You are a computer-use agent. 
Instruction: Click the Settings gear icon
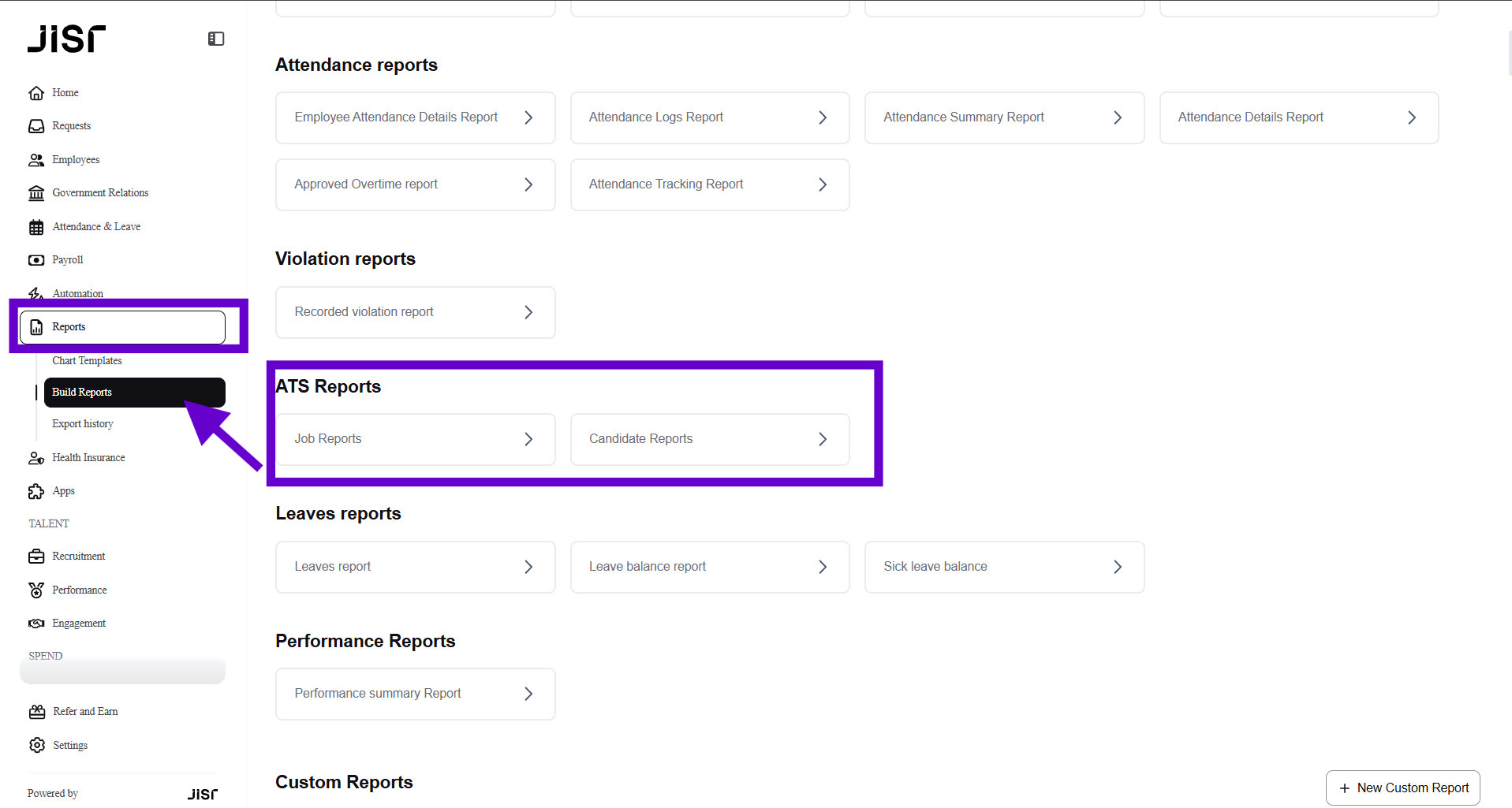tap(37, 745)
